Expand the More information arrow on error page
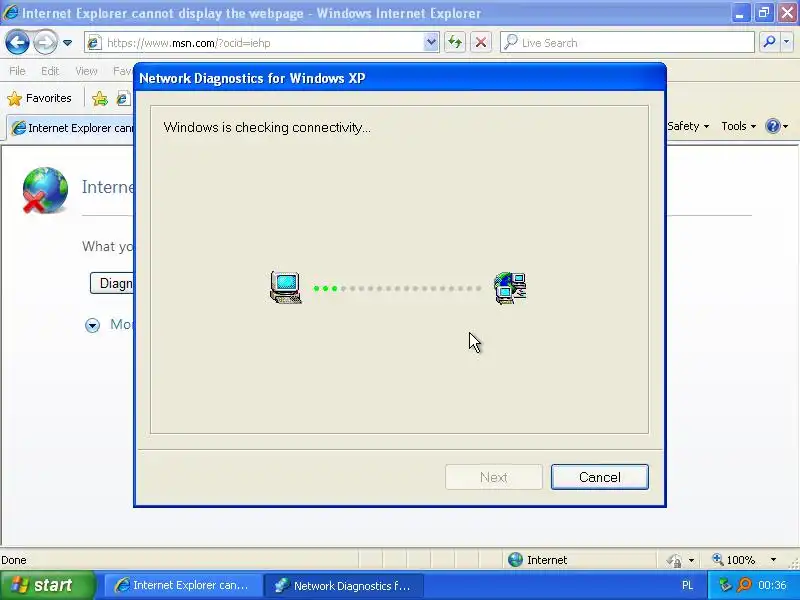This screenshot has width=800, height=600. tap(92, 325)
